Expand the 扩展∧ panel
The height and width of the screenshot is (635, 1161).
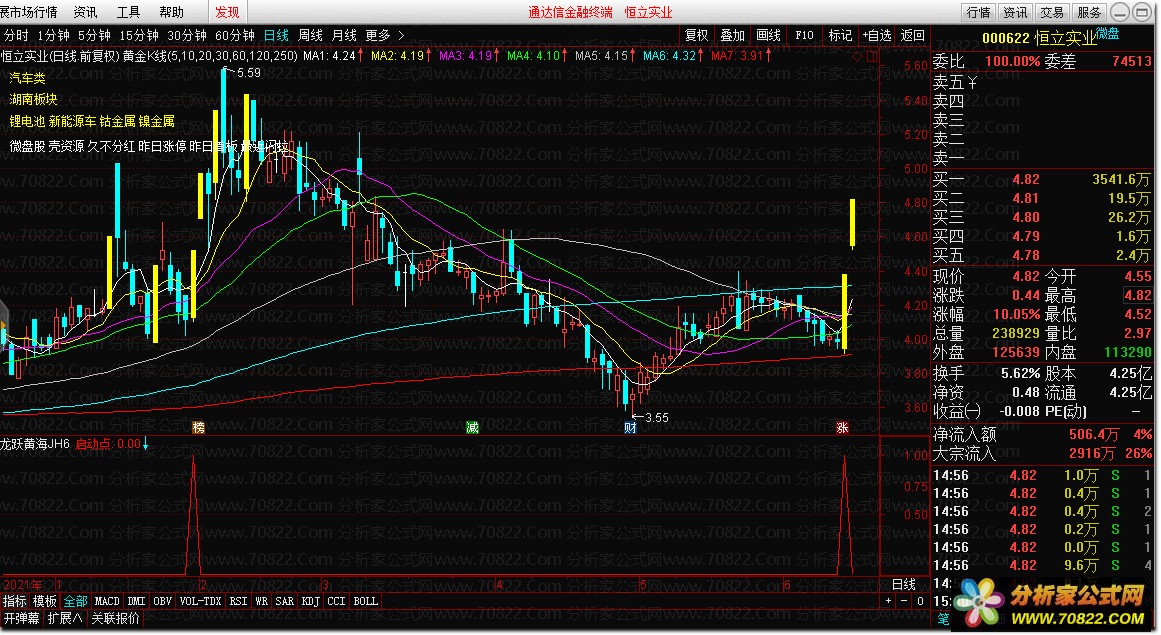click(x=65, y=618)
